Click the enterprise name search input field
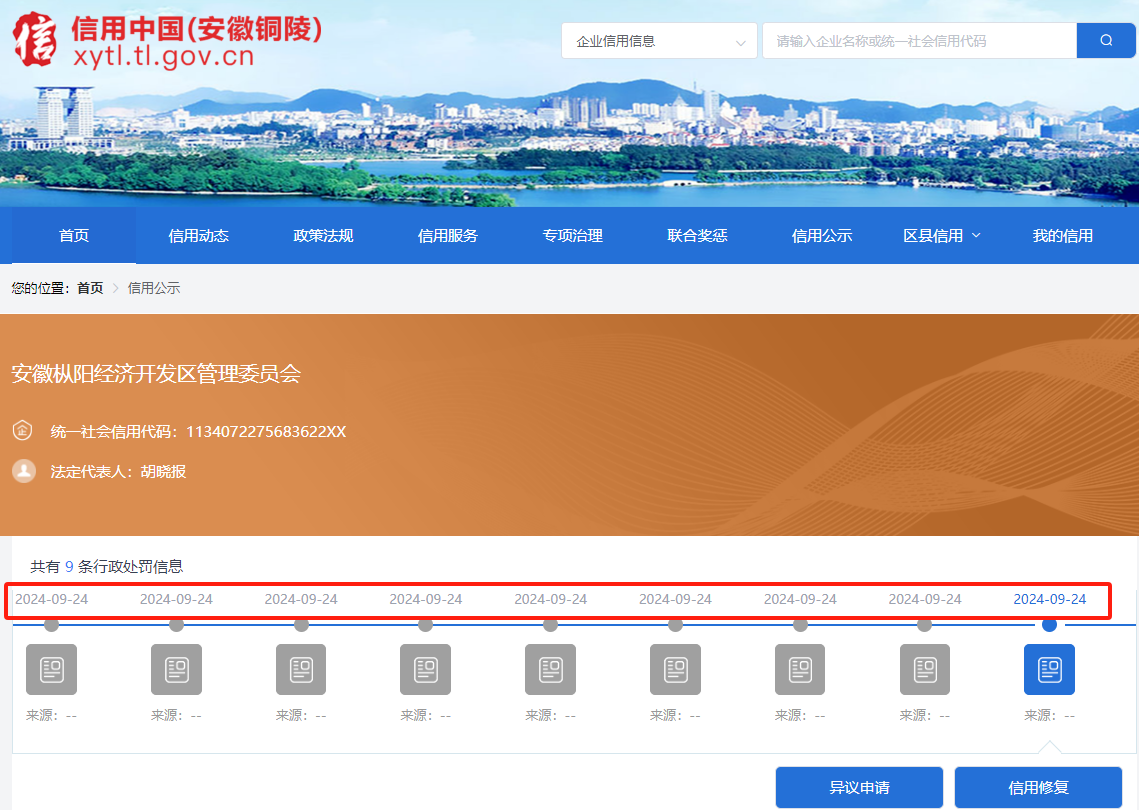1139x810 pixels. coord(918,41)
